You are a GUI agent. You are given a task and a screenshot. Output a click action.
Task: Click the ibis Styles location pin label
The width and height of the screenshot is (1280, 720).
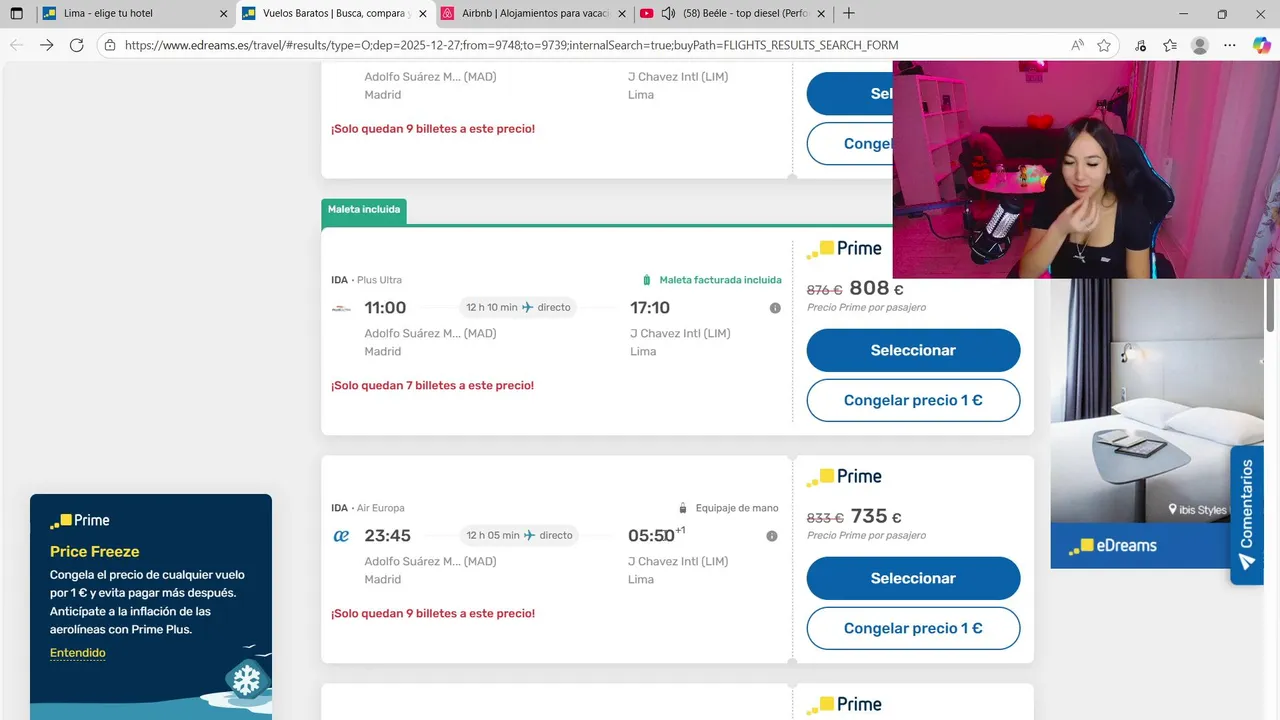pos(1197,510)
